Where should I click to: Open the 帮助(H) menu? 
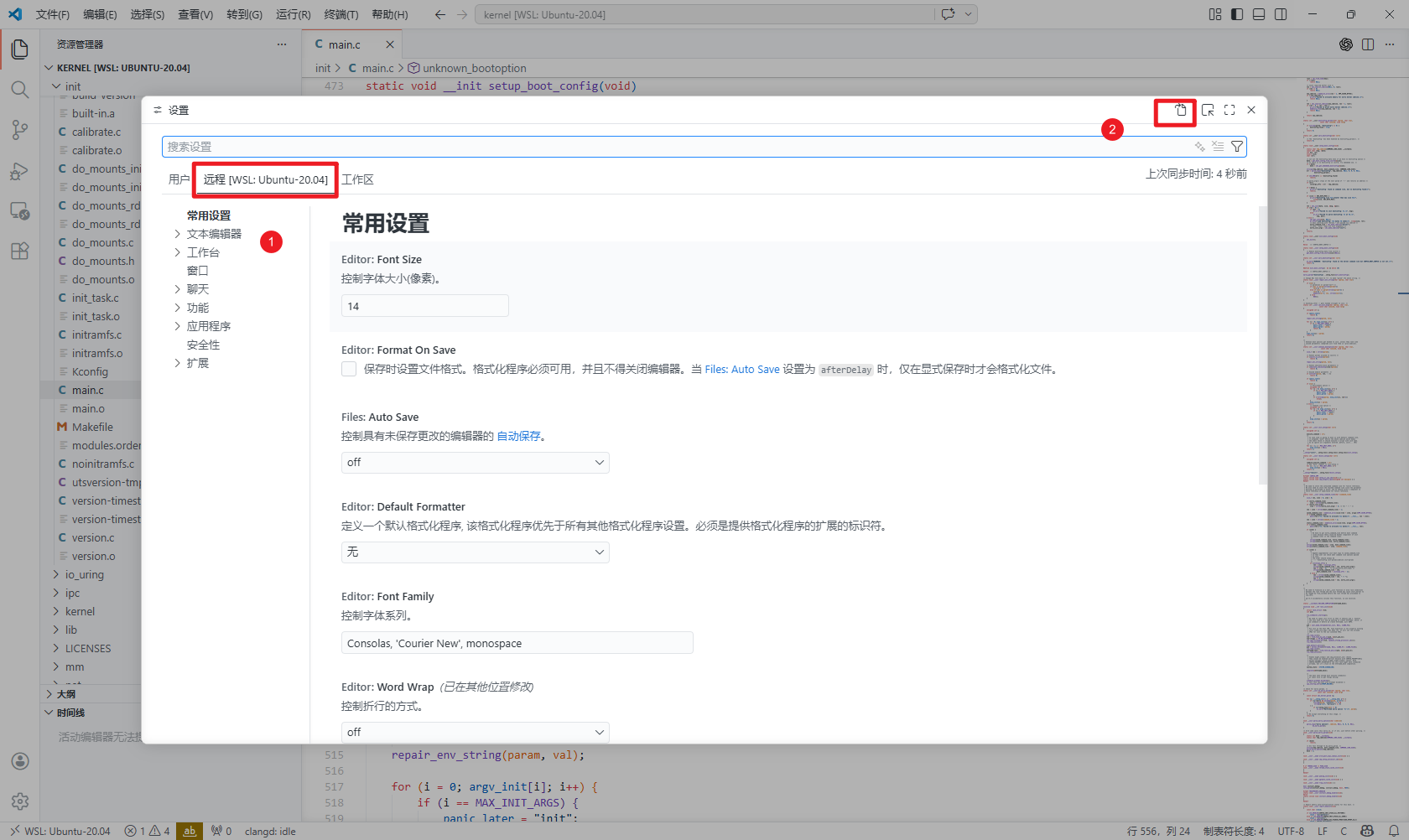[x=390, y=14]
